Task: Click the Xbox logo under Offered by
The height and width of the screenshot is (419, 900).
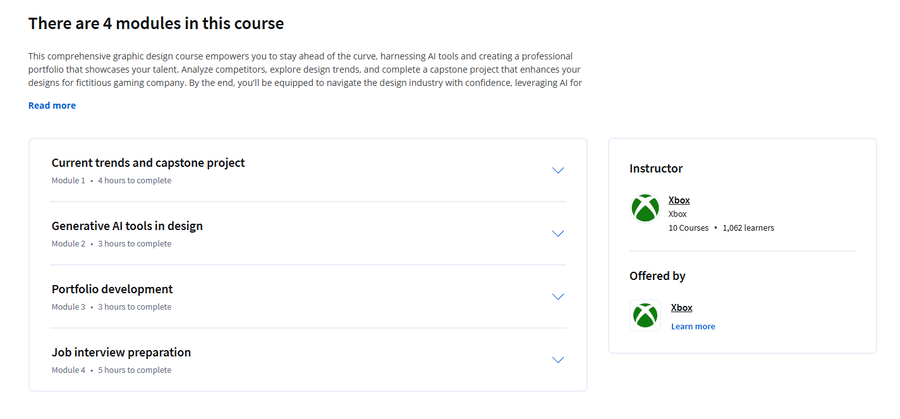Action: [x=645, y=315]
